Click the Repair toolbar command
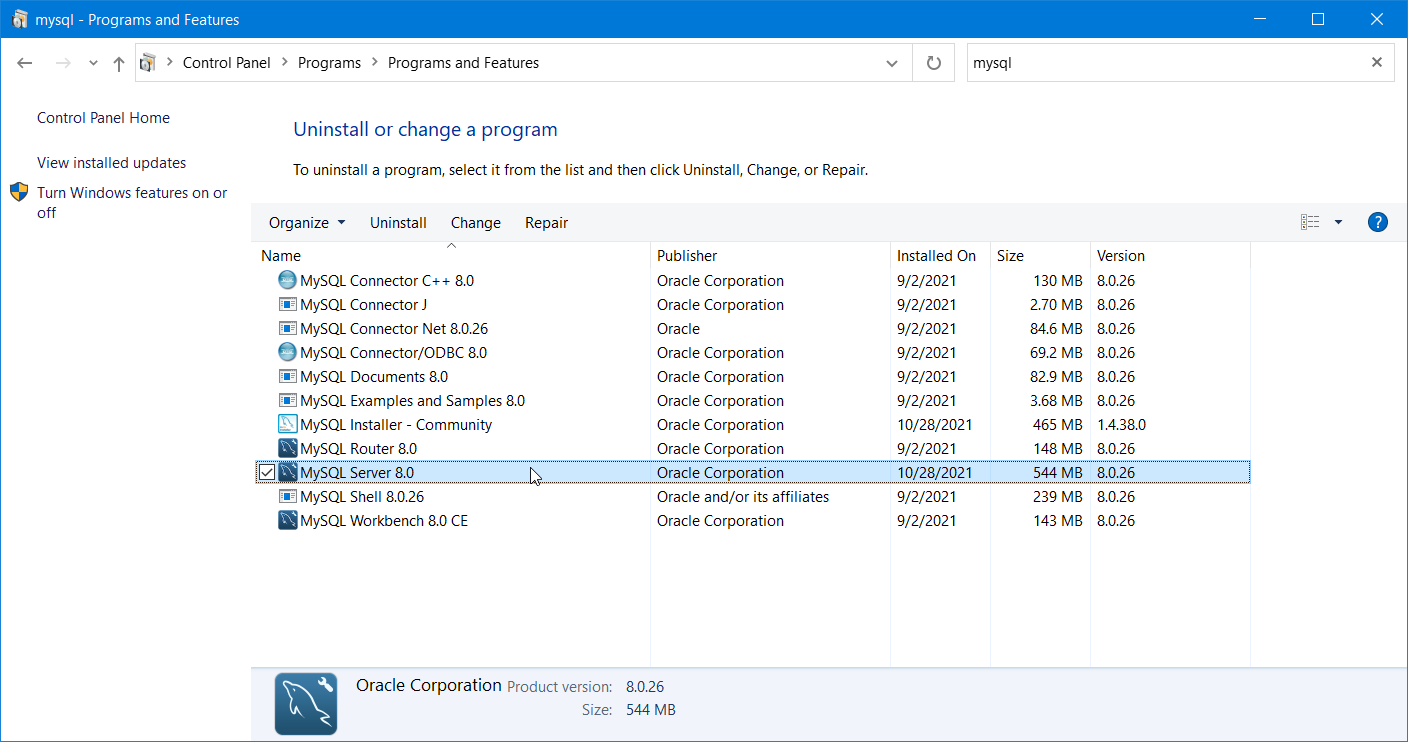1408x742 pixels. (x=546, y=223)
